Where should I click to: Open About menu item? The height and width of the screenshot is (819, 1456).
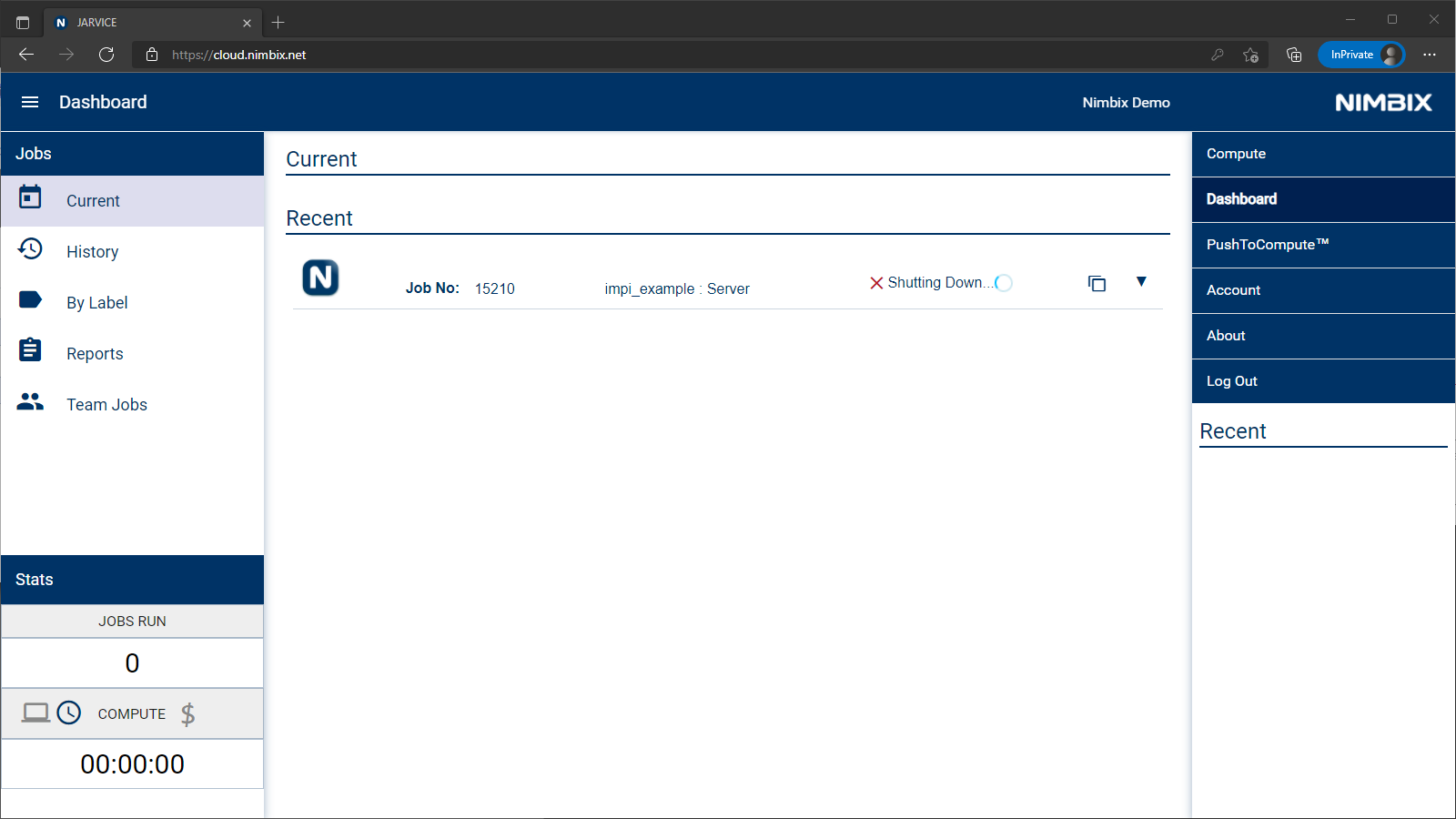point(1323,336)
